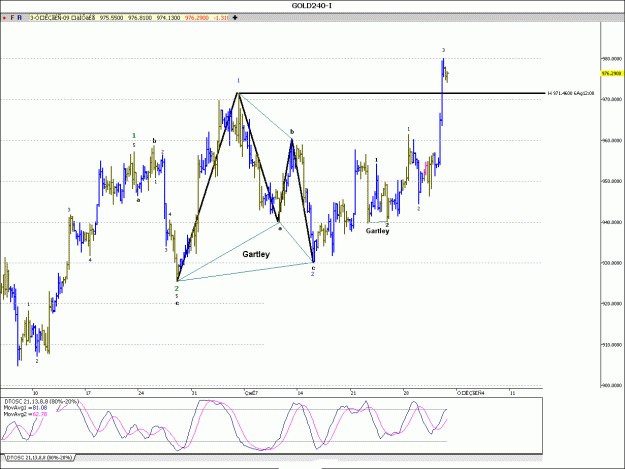This screenshot has width=625, height=469.
Task: Click the 980.0000 price axis label
Action: pyautogui.click(x=612, y=59)
